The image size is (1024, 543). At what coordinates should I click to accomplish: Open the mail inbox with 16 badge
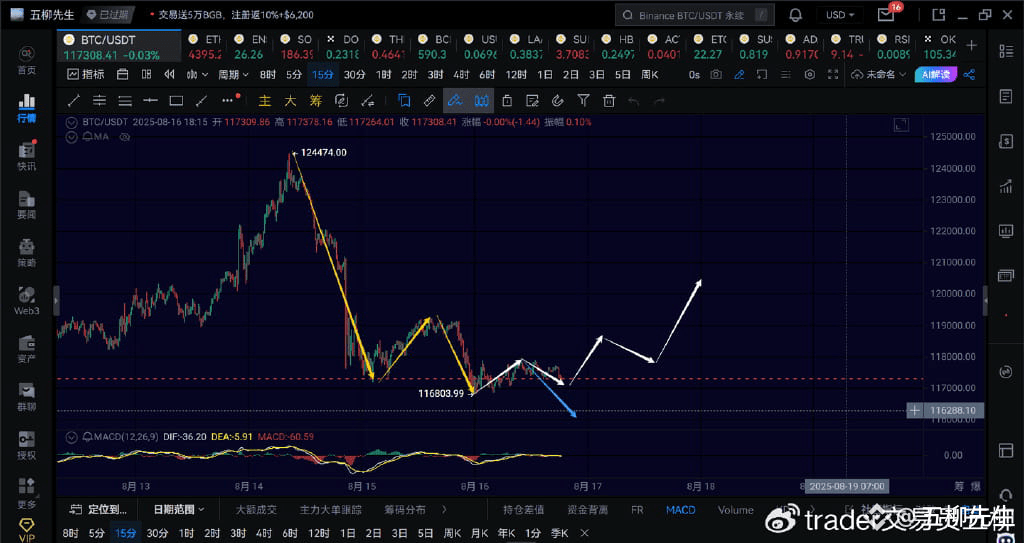point(886,14)
